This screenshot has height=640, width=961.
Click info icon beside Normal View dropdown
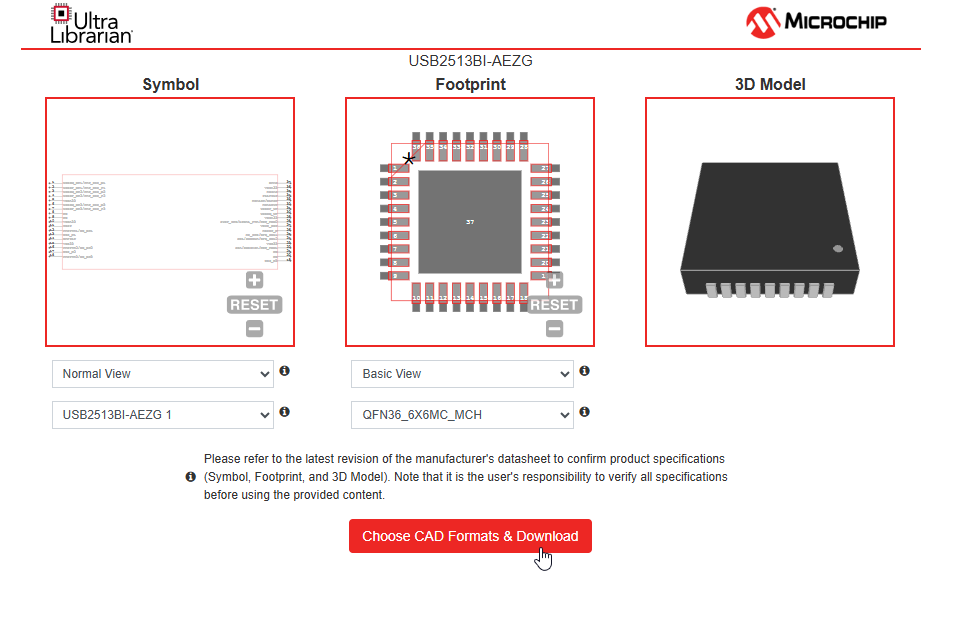tap(285, 371)
